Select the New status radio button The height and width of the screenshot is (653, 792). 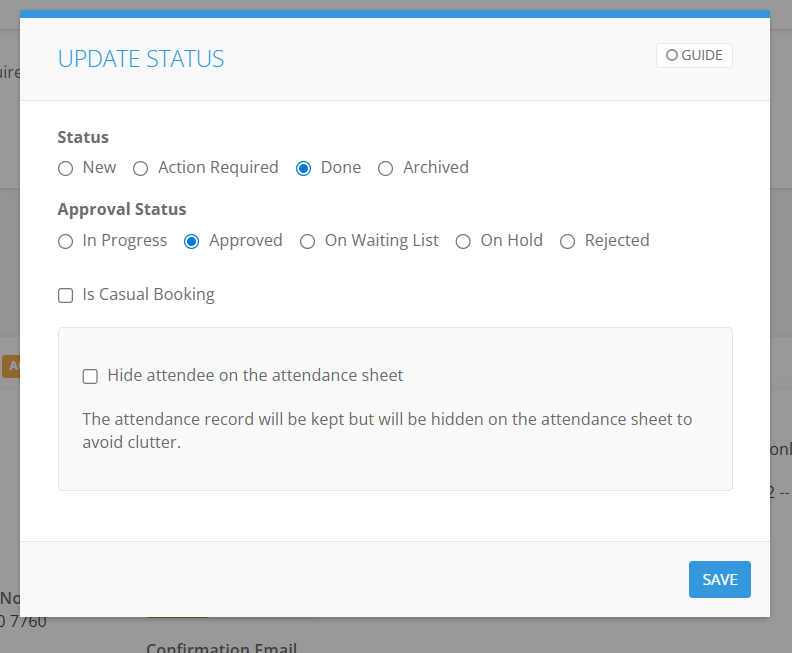click(x=66, y=168)
